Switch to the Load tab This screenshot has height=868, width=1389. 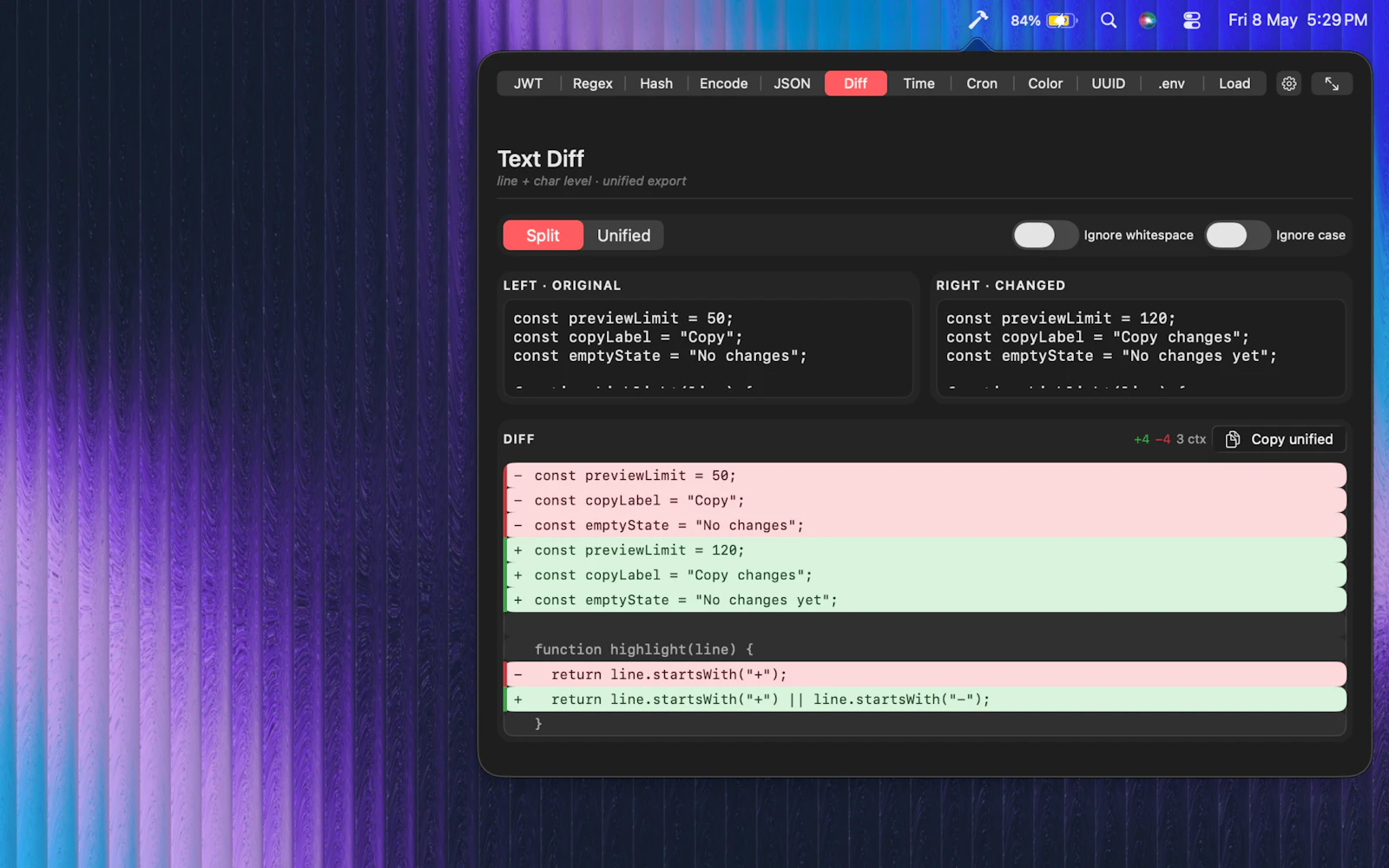click(1234, 83)
